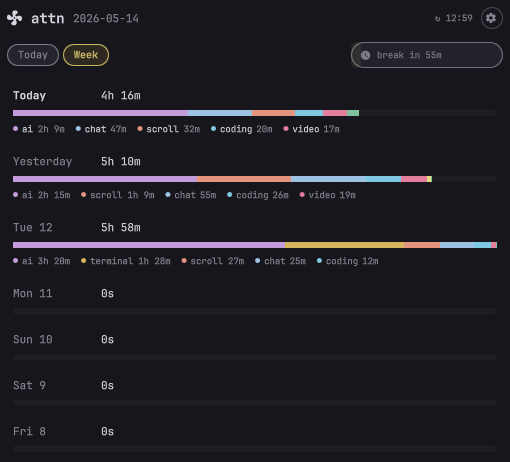Click purple ai segment in Today bar
The image size is (510, 462).
tap(100, 113)
